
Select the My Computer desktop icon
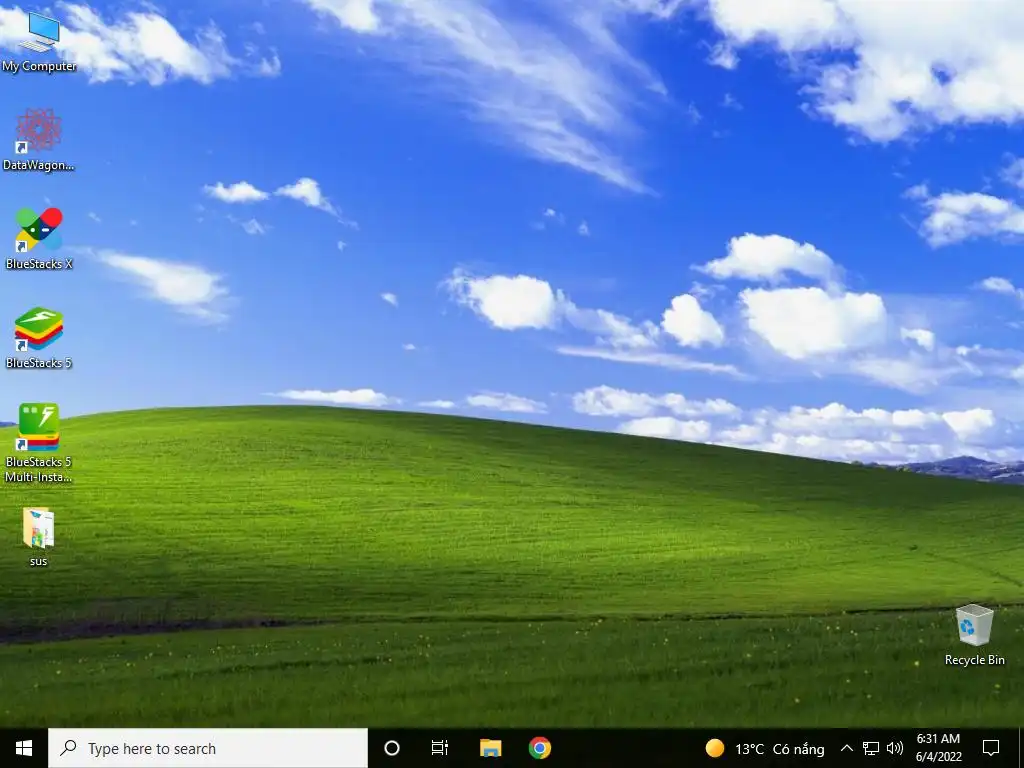pos(39,42)
